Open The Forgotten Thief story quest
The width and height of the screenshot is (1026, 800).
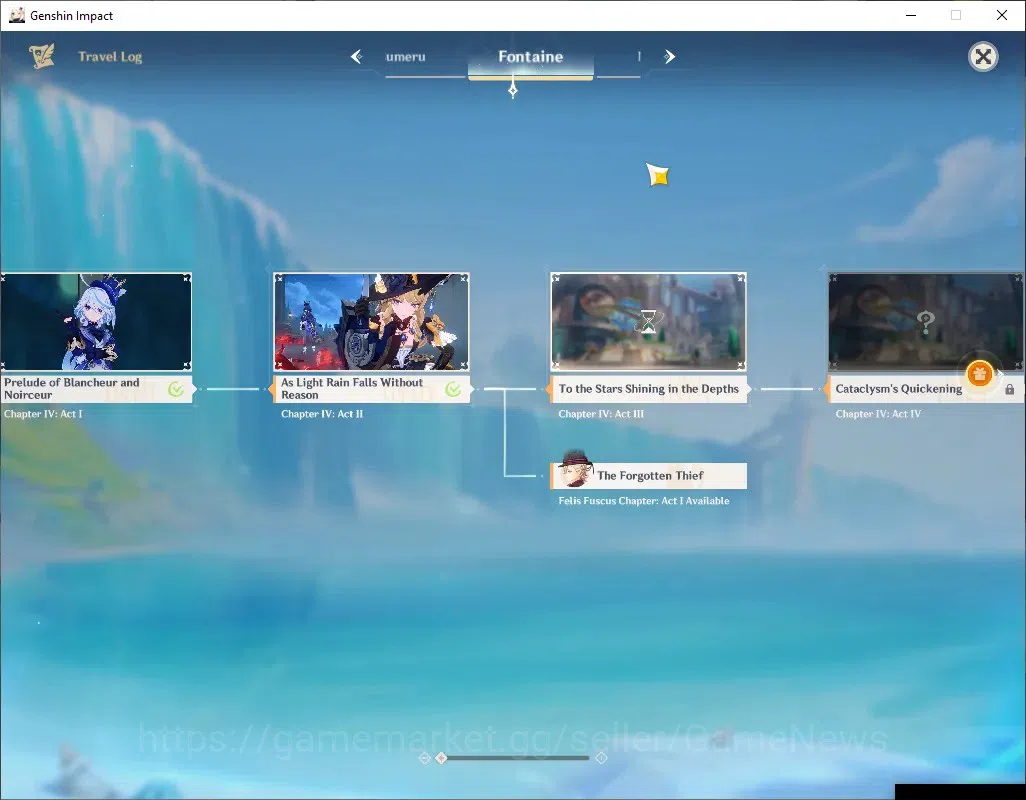point(648,476)
